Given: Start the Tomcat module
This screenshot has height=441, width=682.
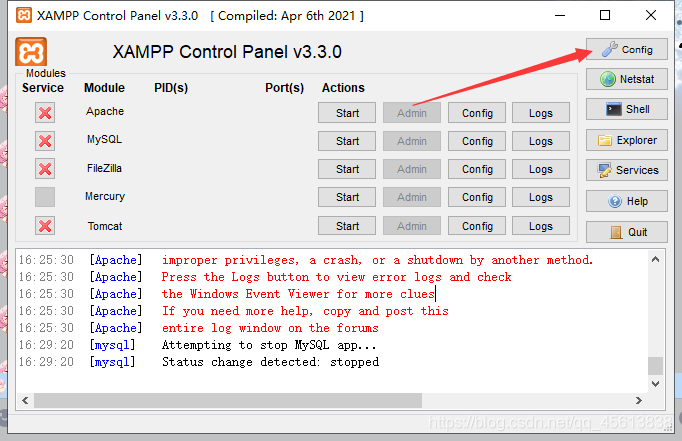Looking at the screenshot, I should tap(347, 226).
